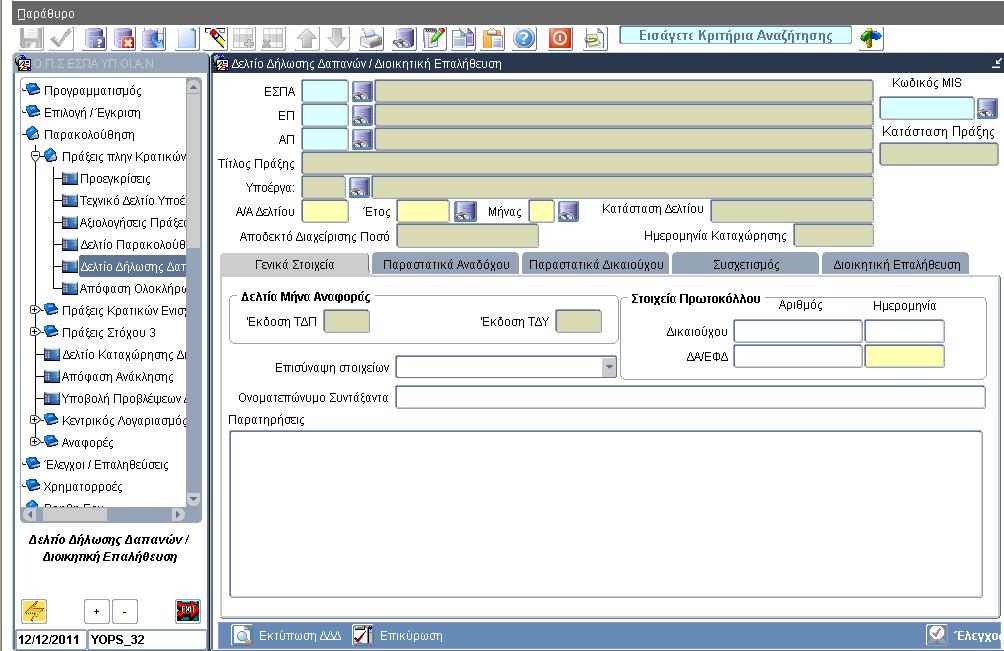1004x651 pixels.
Task: Click into the Παρατηρήσεις text area
Action: click(606, 514)
